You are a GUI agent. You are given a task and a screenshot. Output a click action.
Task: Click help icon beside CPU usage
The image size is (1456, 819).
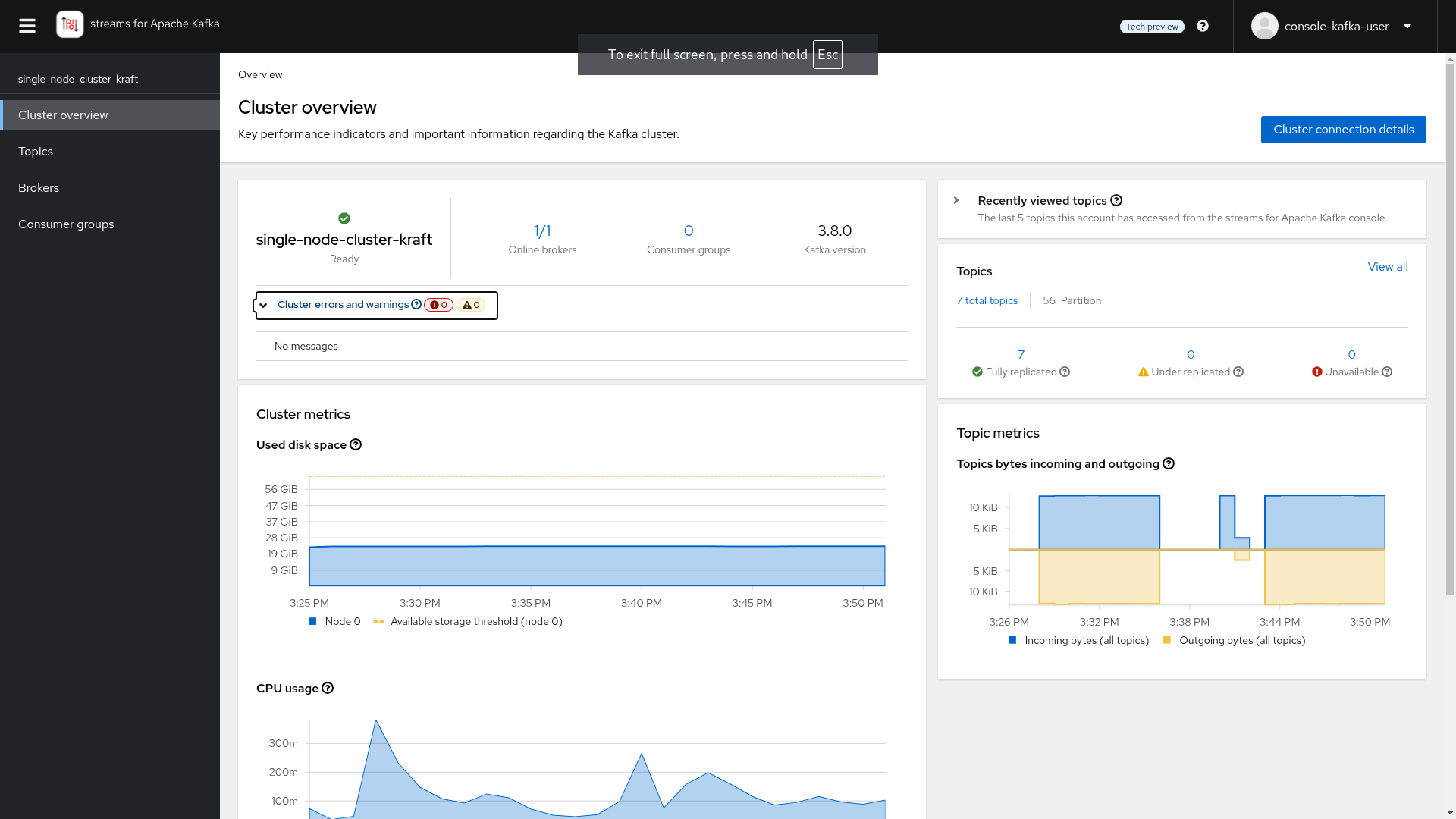click(328, 689)
